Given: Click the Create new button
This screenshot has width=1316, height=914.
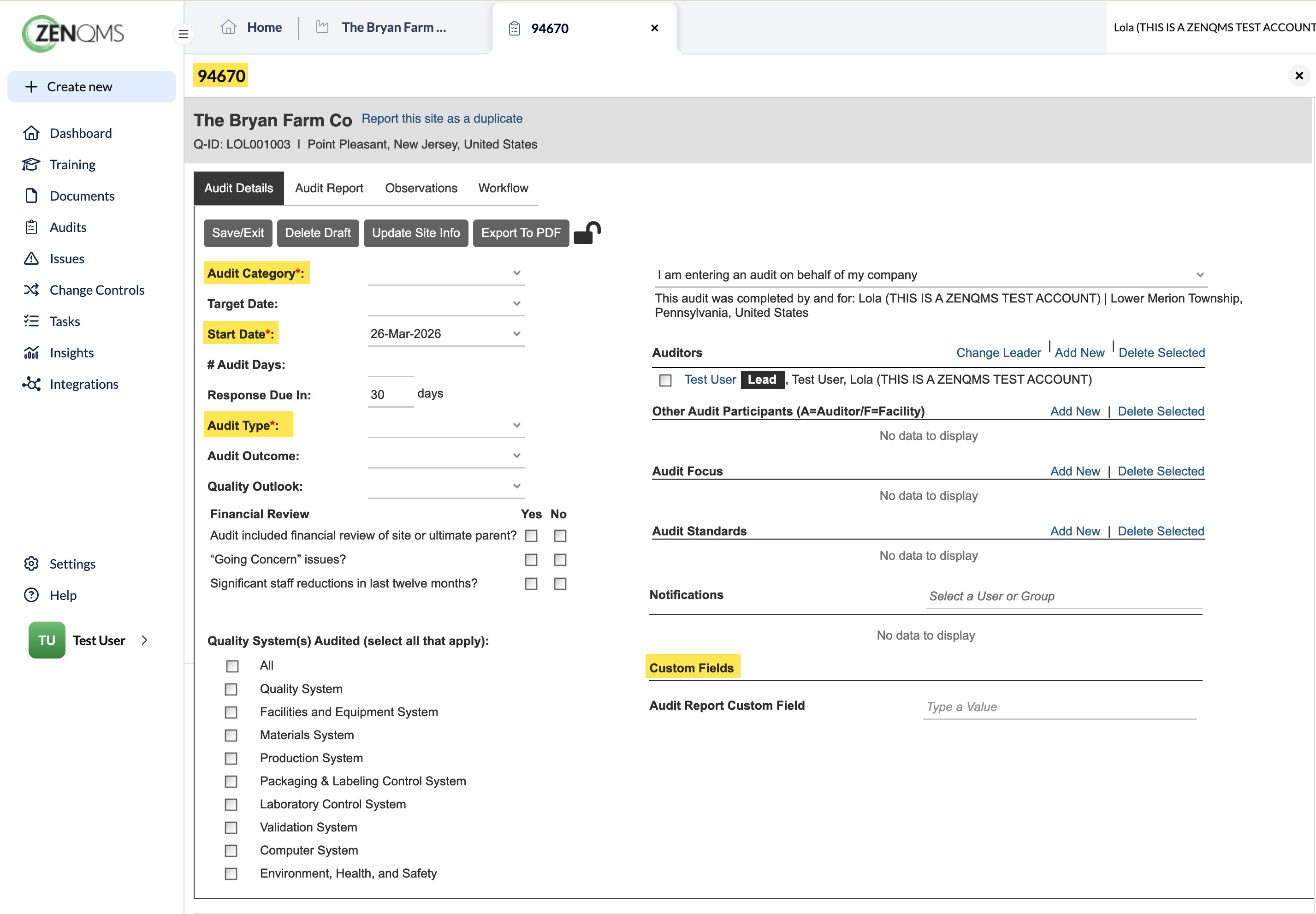Looking at the screenshot, I should coord(92,87).
